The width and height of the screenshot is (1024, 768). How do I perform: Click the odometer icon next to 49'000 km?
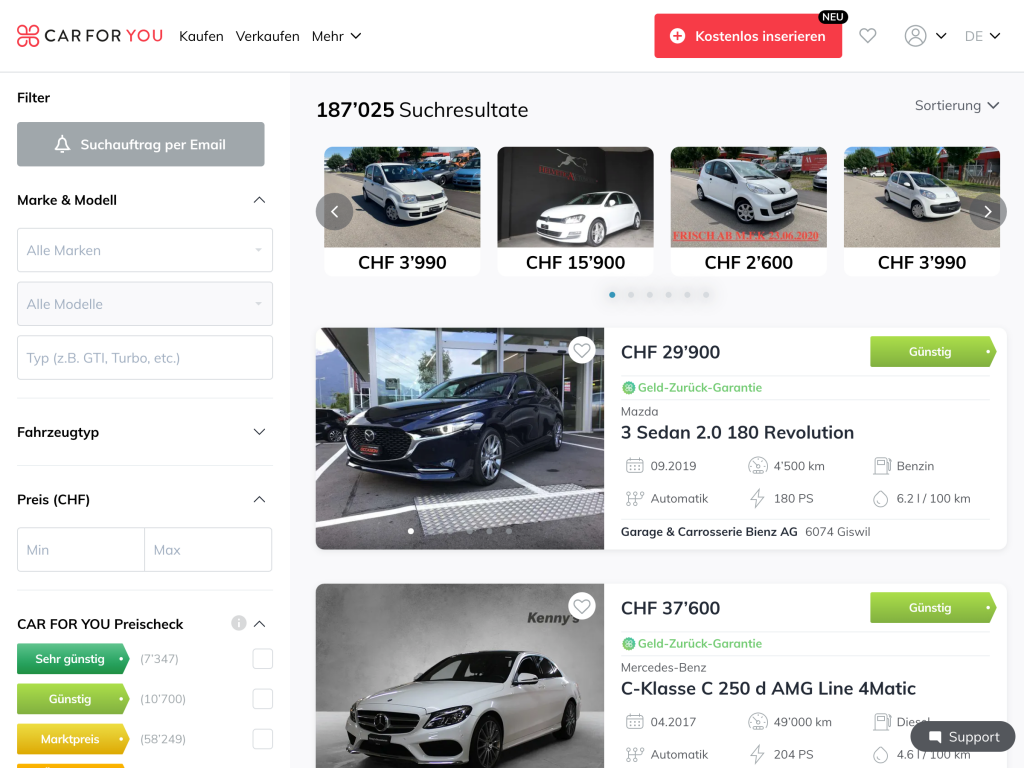pyautogui.click(x=758, y=722)
